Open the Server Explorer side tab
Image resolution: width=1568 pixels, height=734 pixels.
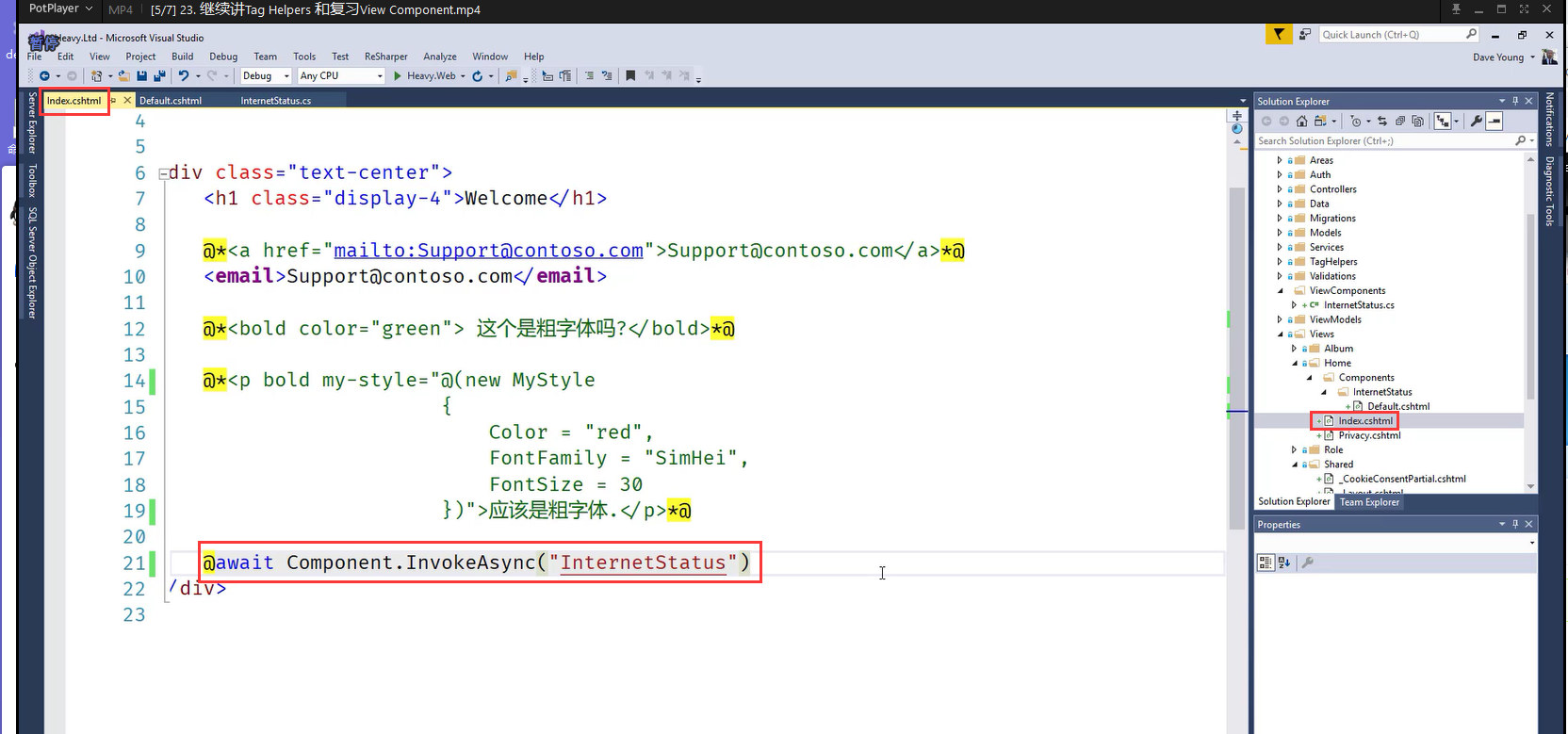click(x=32, y=122)
